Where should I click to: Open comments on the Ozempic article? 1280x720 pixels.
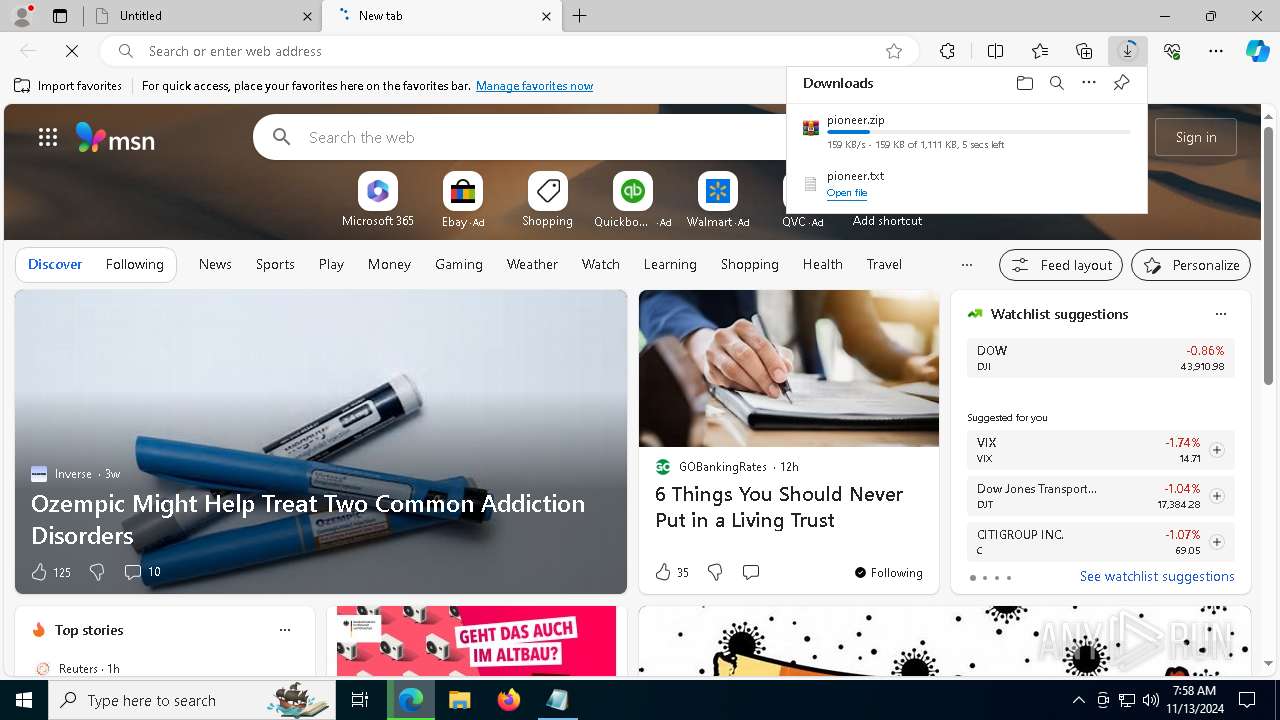pos(142,572)
